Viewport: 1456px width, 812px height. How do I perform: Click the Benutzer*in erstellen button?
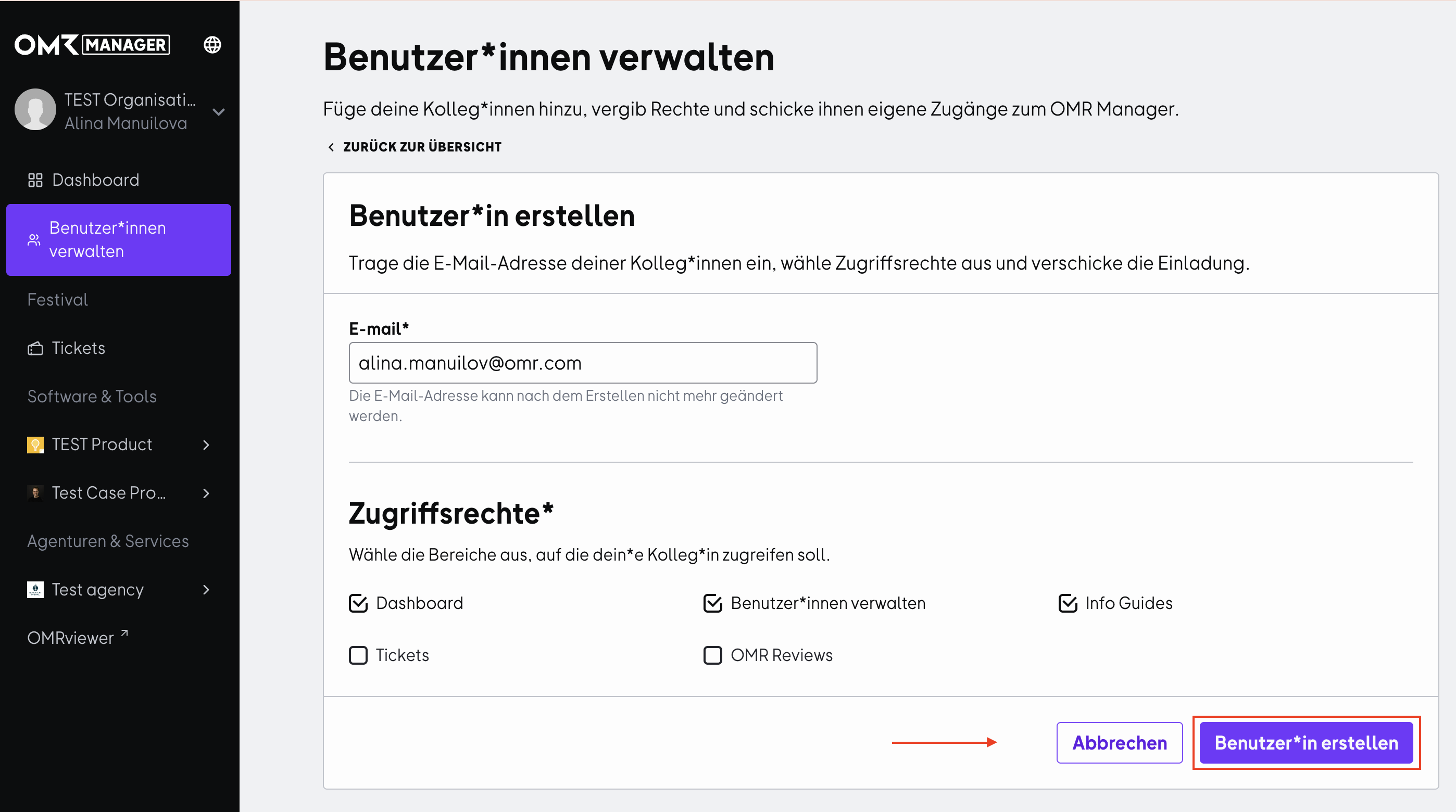tap(1306, 743)
